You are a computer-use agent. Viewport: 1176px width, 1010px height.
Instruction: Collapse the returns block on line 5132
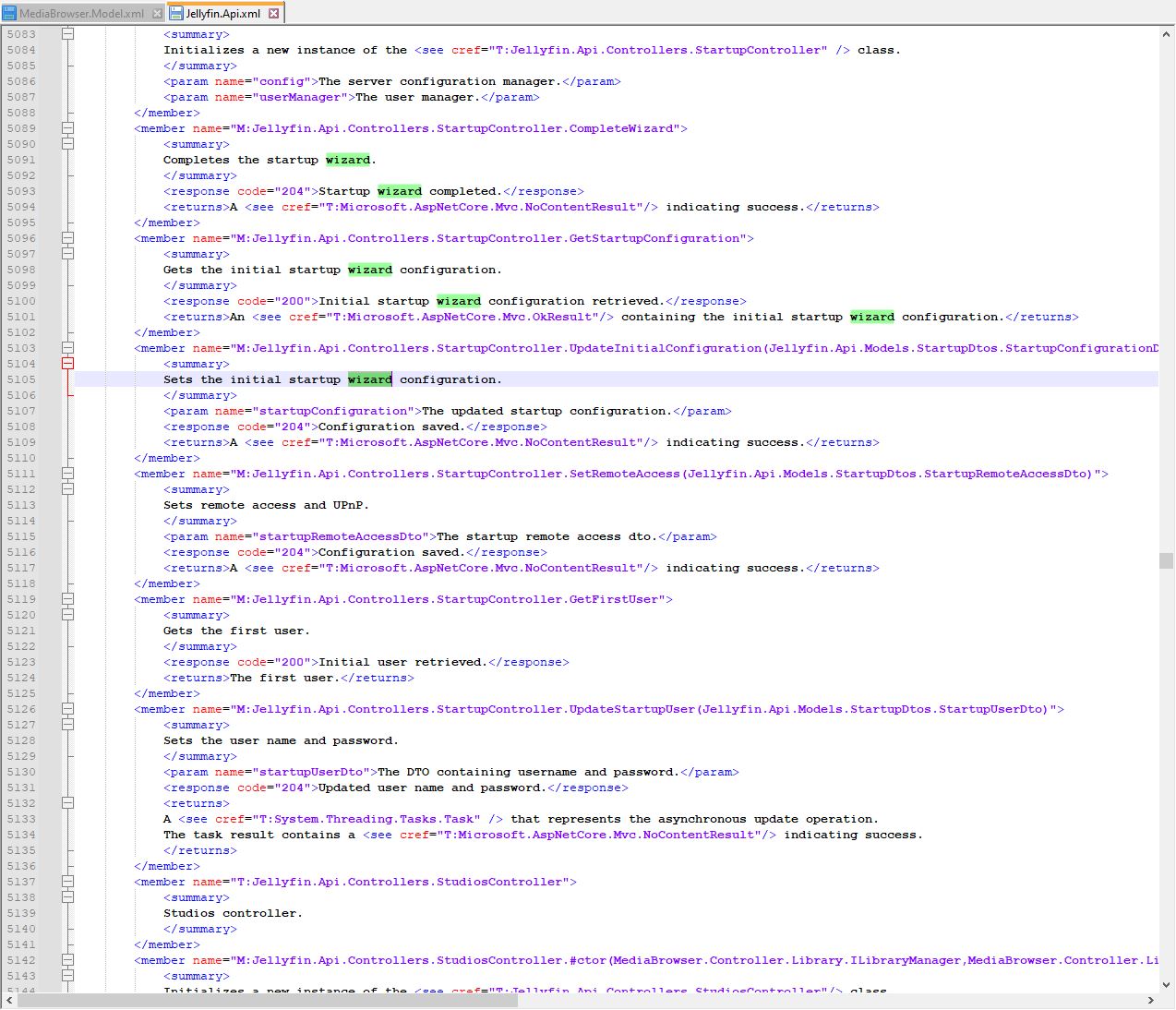point(67,803)
